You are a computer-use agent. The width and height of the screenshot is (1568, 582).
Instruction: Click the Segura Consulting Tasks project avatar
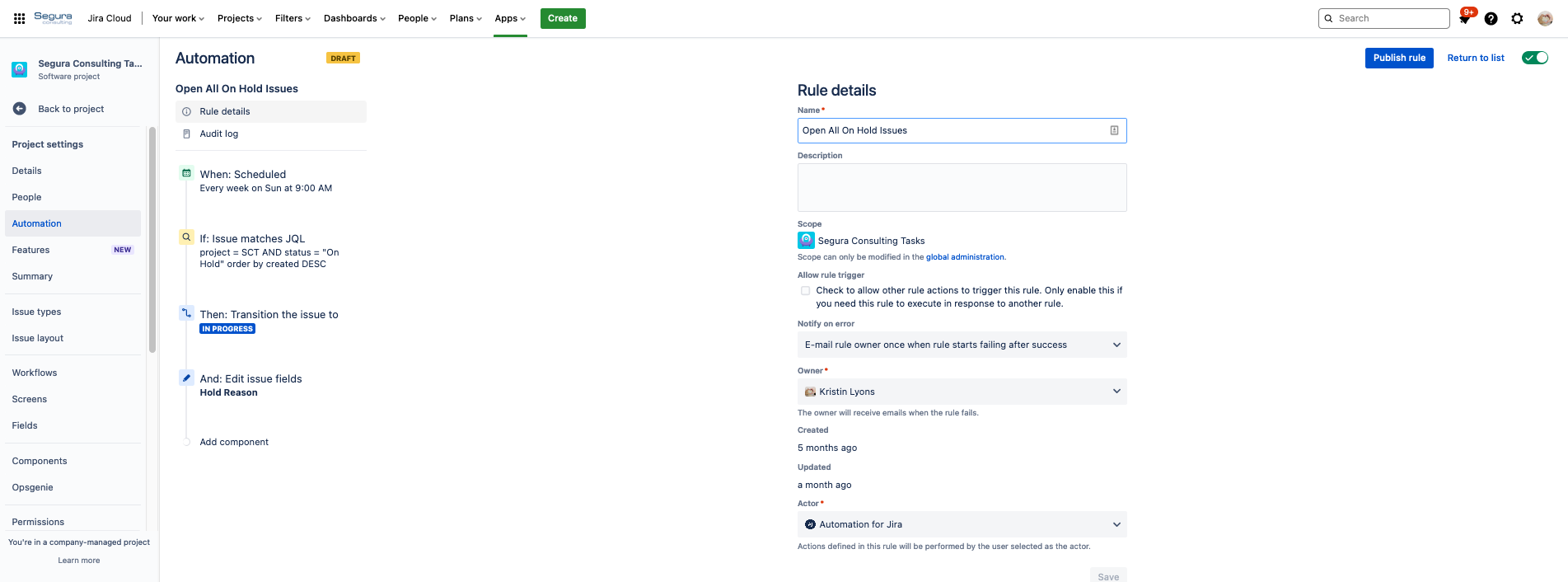pos(20,69)
